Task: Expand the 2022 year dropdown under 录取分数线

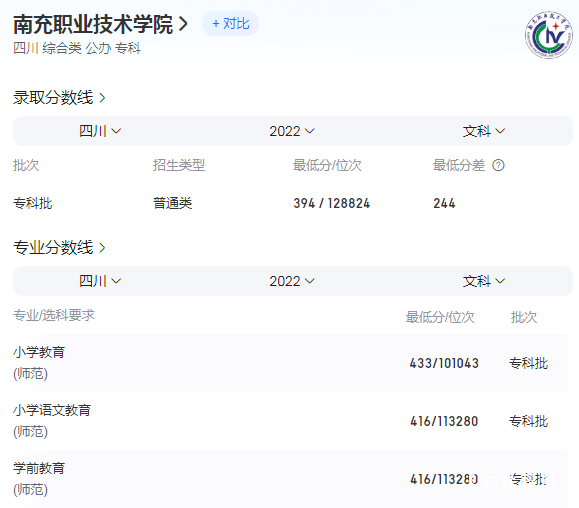Action: (x=292, y=131)
